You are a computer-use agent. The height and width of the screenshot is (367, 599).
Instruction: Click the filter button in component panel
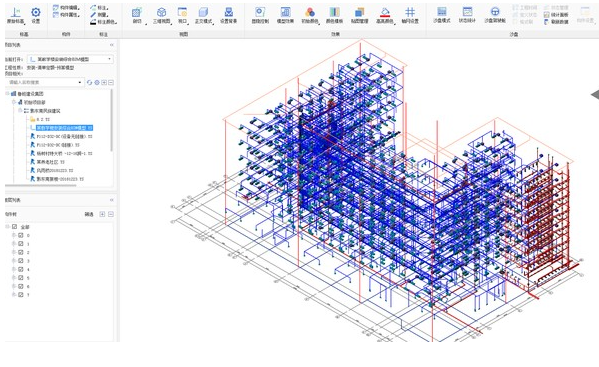[89, 214]
